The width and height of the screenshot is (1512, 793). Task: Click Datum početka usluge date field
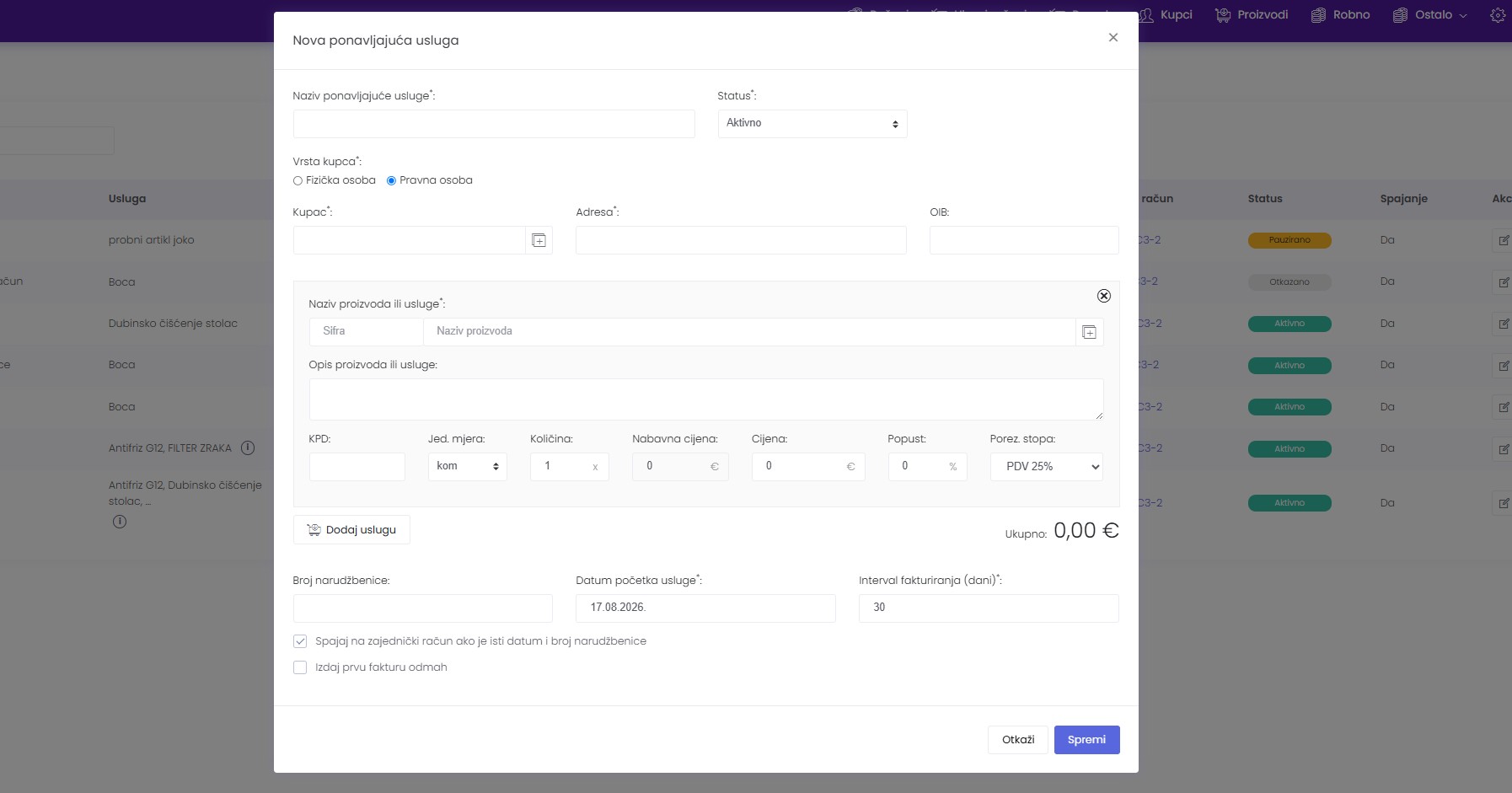705,608
